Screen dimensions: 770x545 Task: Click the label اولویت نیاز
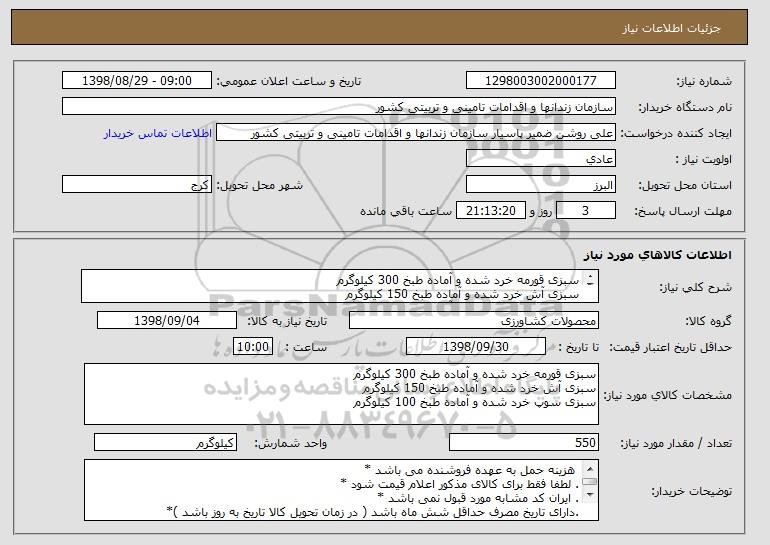[703, 159]
